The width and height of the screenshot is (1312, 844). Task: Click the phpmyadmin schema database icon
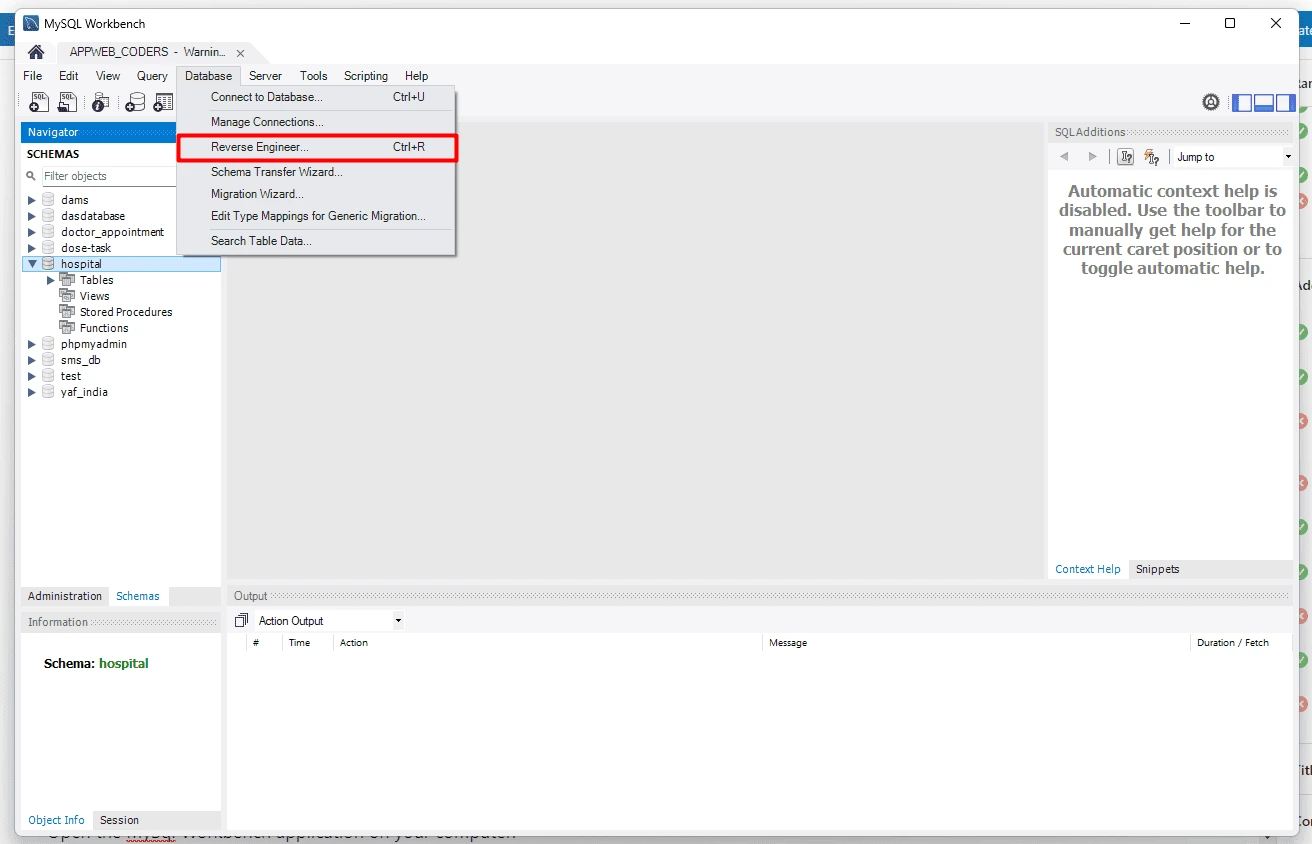pyautogui.click(x=48, y=344)
